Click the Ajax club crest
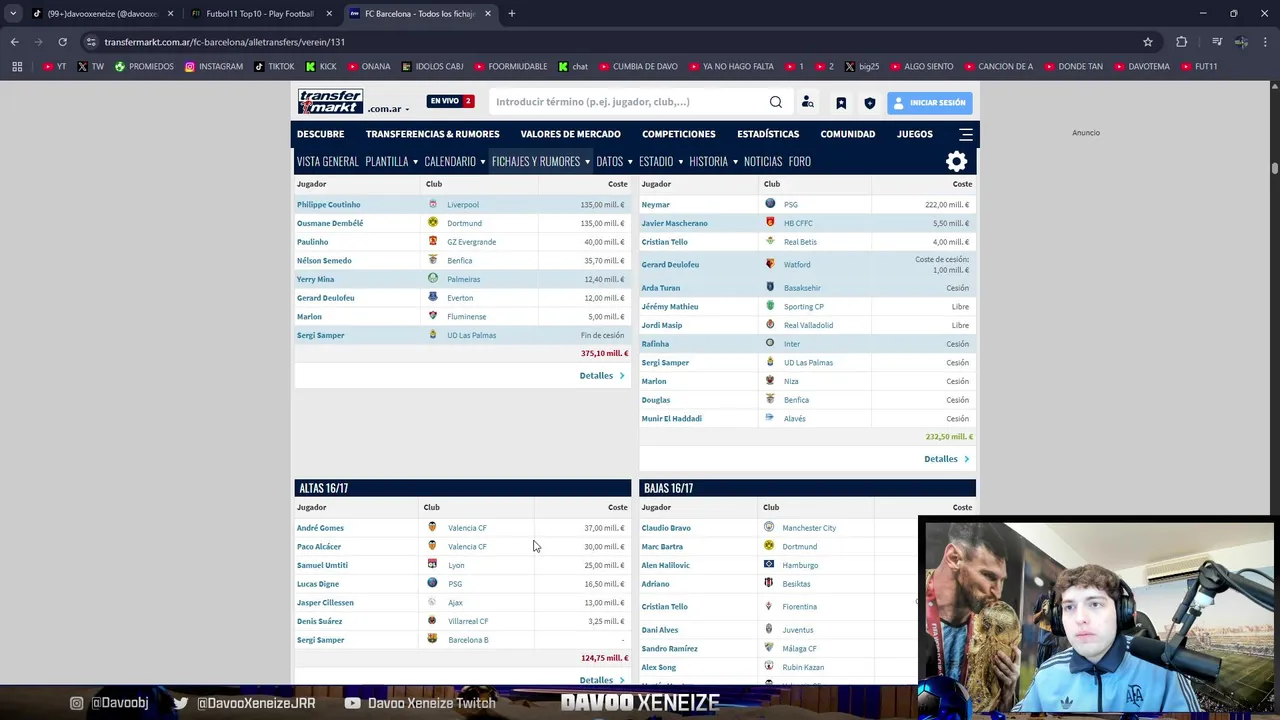 coord(432,602)
